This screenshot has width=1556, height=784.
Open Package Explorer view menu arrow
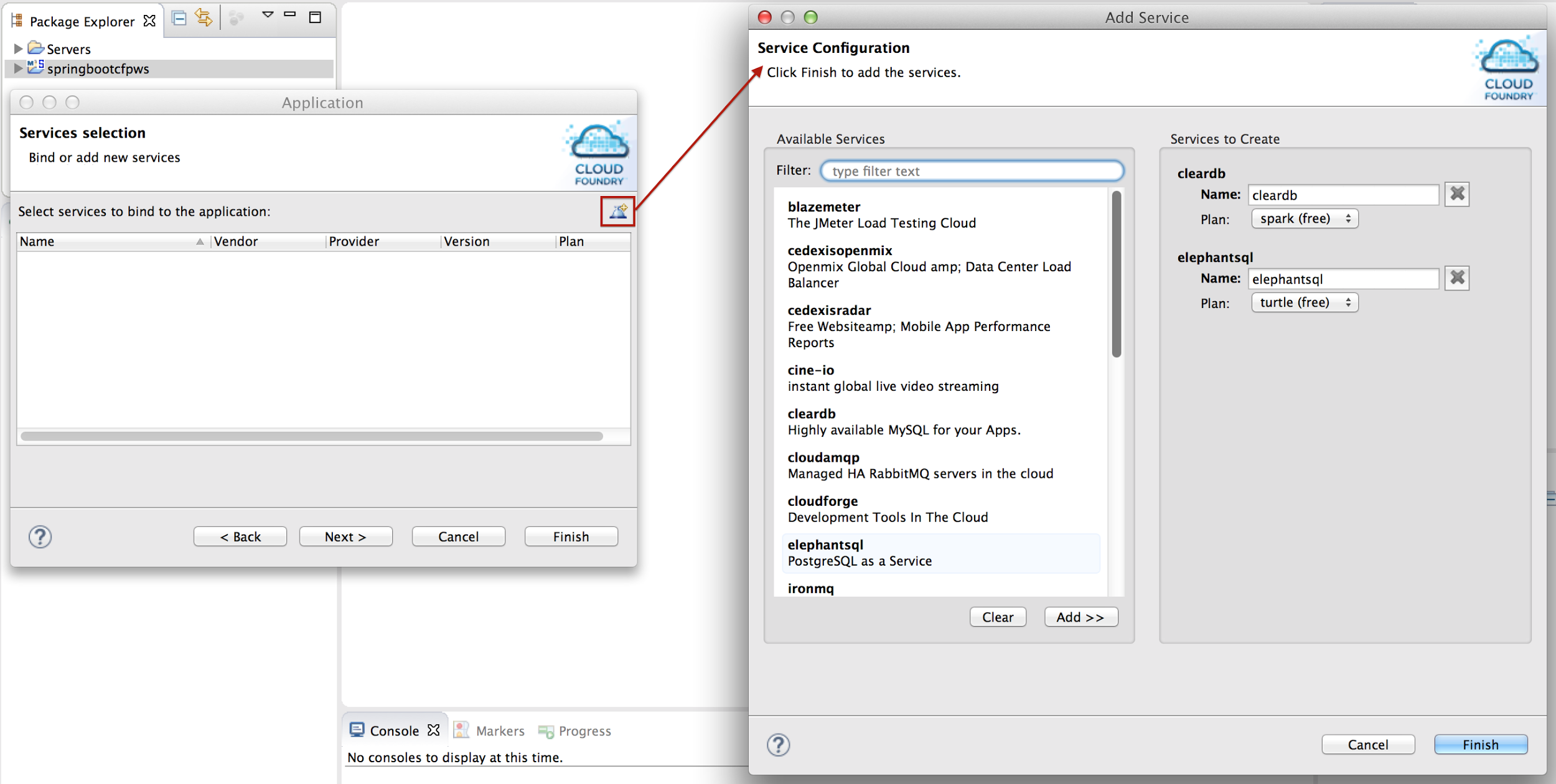[268, 15]
